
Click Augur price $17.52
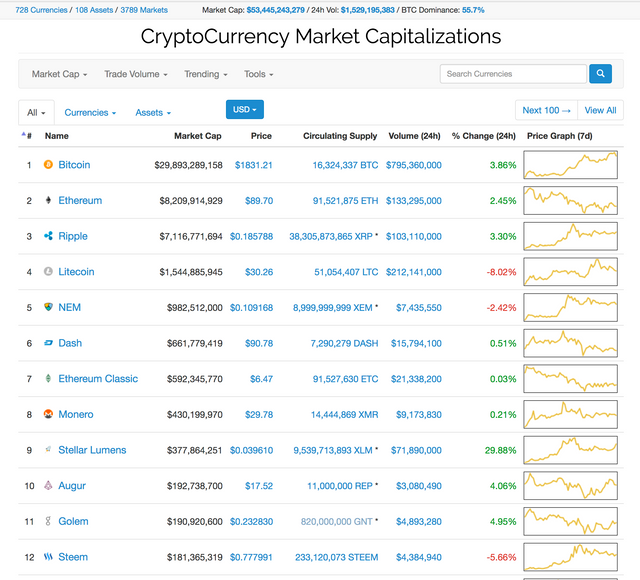[x=259, y=486]
